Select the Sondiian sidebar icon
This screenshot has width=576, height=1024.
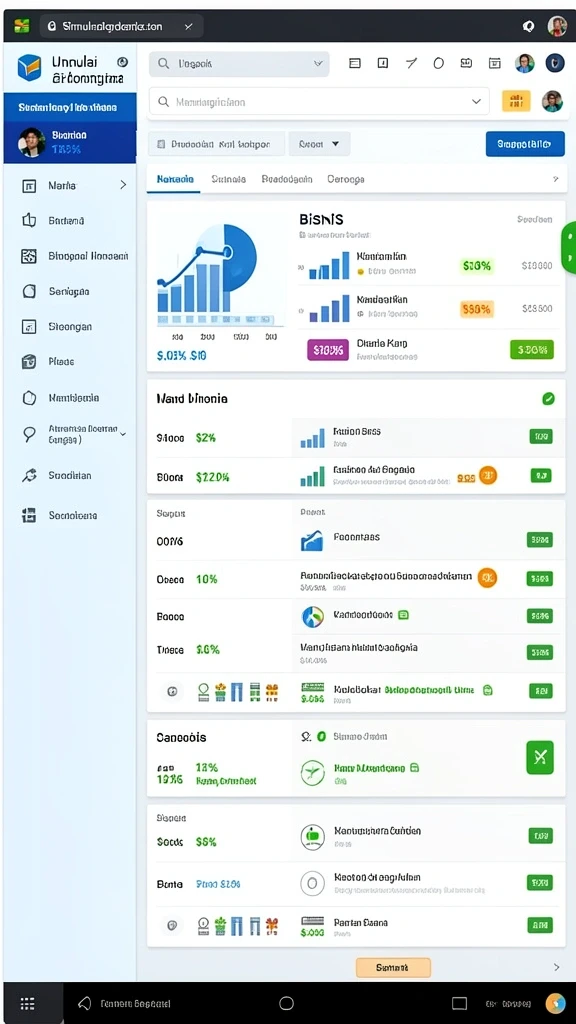[29, 475]
